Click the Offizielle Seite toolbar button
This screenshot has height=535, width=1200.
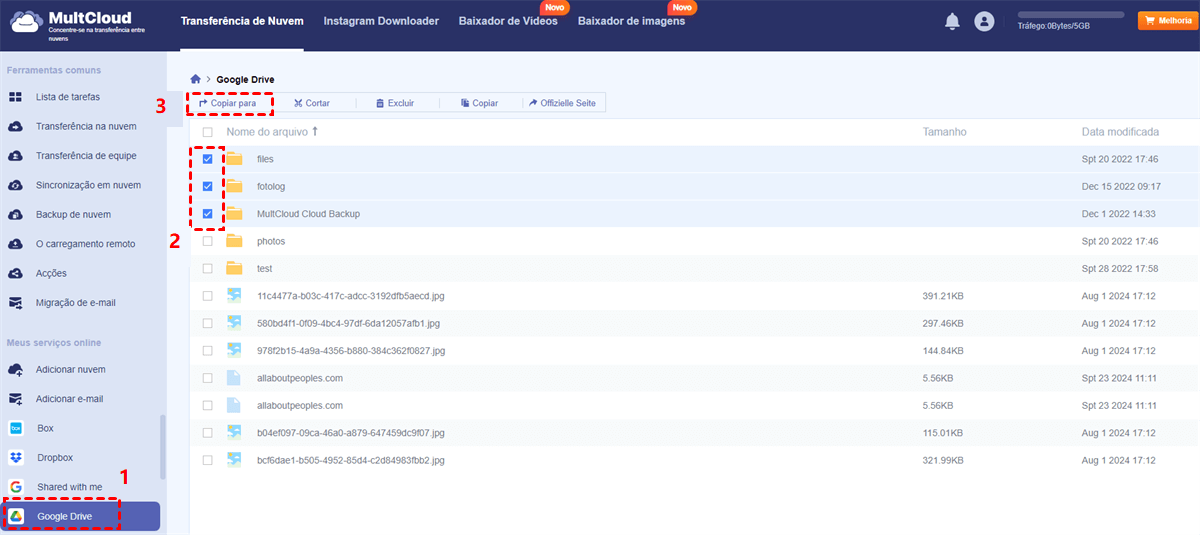pos(562,103)
